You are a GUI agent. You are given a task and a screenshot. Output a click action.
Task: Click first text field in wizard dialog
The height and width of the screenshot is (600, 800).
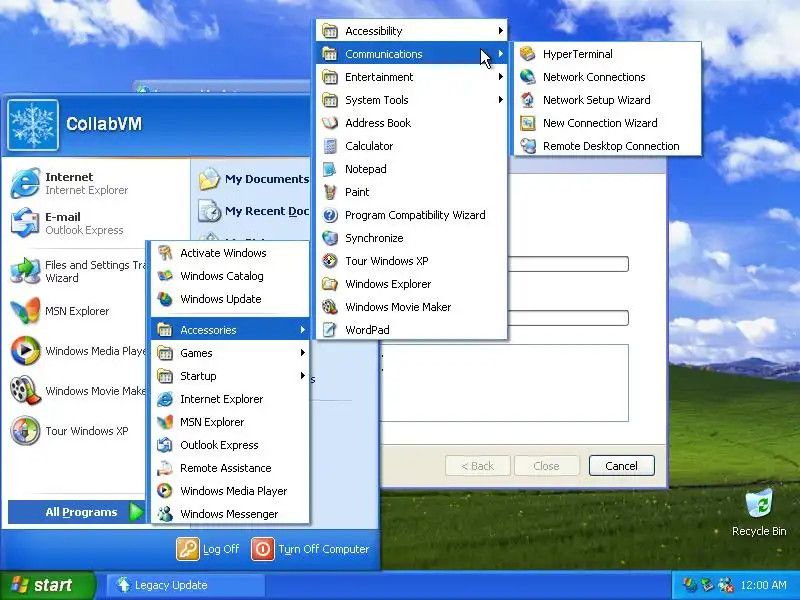point(568,264)
